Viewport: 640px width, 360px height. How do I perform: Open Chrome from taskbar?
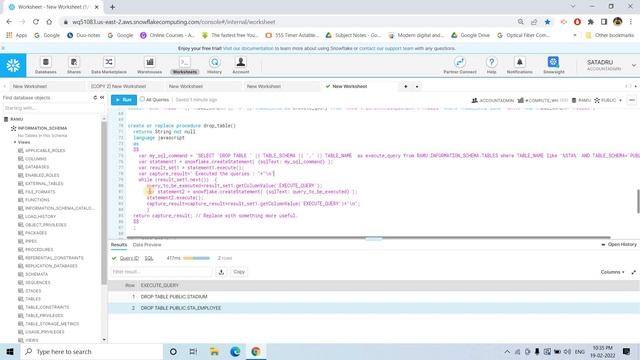(256, 351)
